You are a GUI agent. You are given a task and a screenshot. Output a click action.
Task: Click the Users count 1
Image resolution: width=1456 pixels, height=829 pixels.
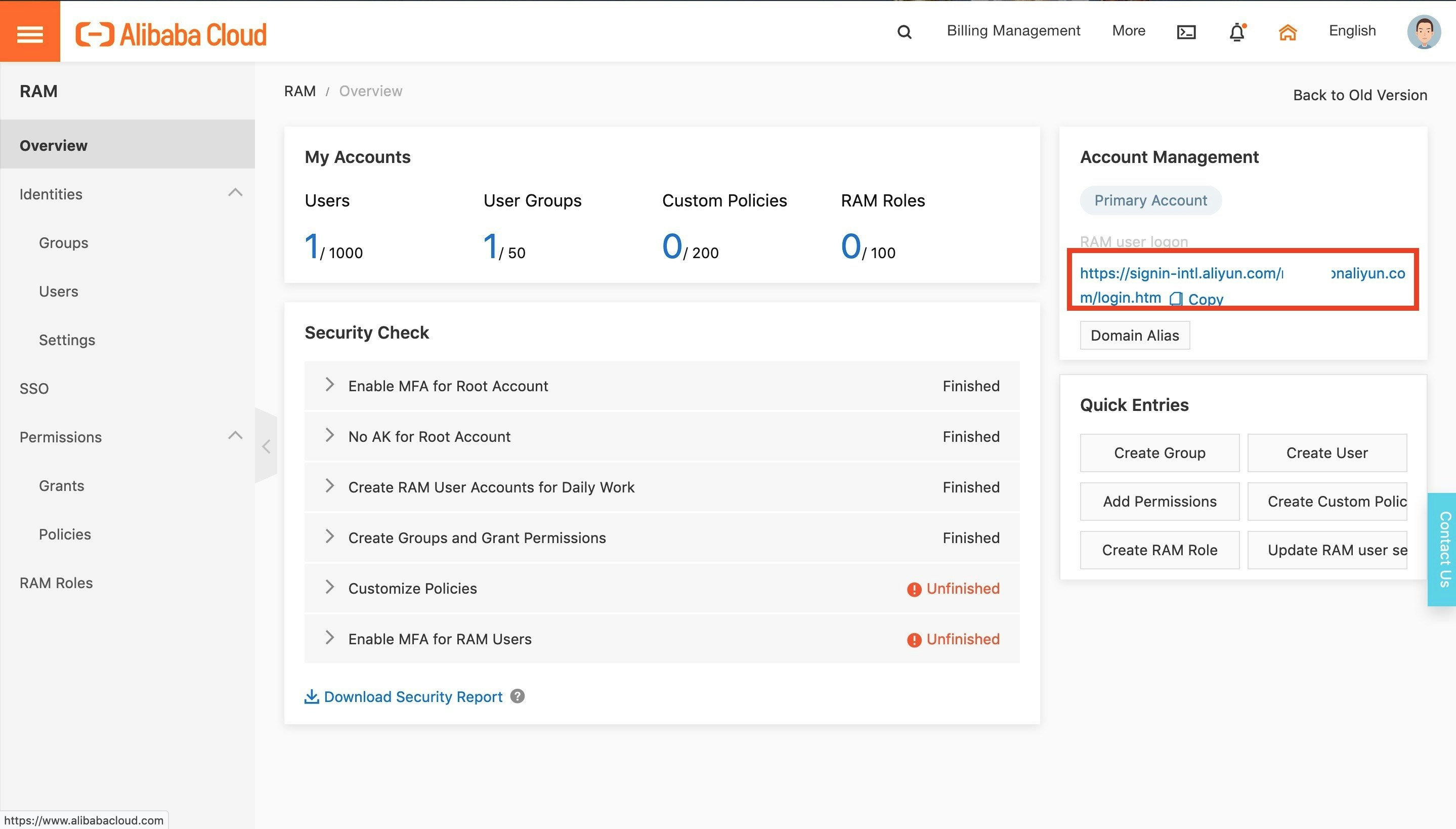tap(312, 246)
